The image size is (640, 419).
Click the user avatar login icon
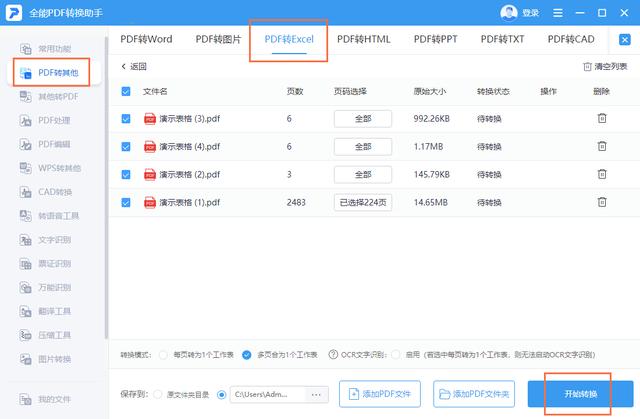[x=509, y=13]
